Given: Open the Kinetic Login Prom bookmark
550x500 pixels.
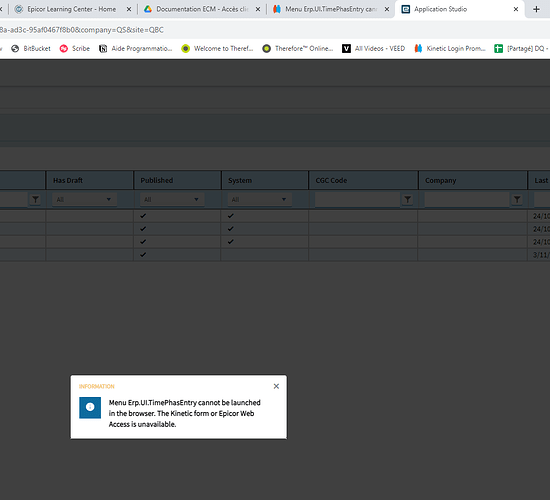Looking at the screenshot, I should (450, 48).
